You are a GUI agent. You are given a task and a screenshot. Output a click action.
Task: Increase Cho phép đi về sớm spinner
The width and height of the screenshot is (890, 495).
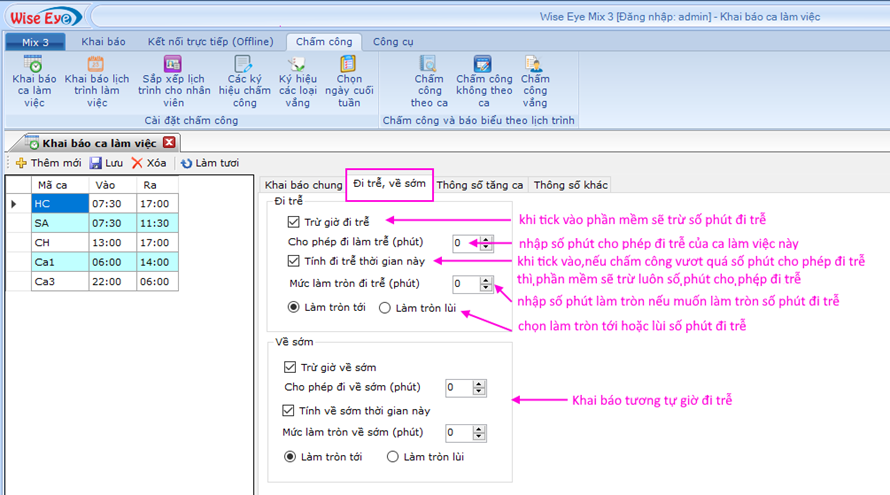480,383
